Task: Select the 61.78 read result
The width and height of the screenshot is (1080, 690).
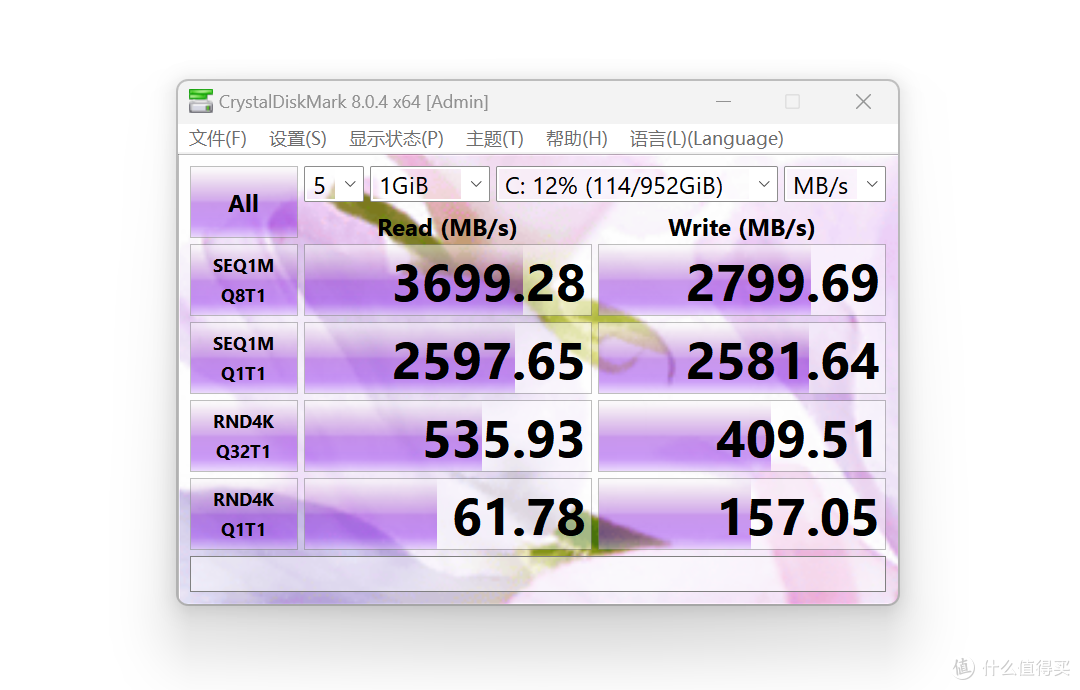Action: (448, 514)
